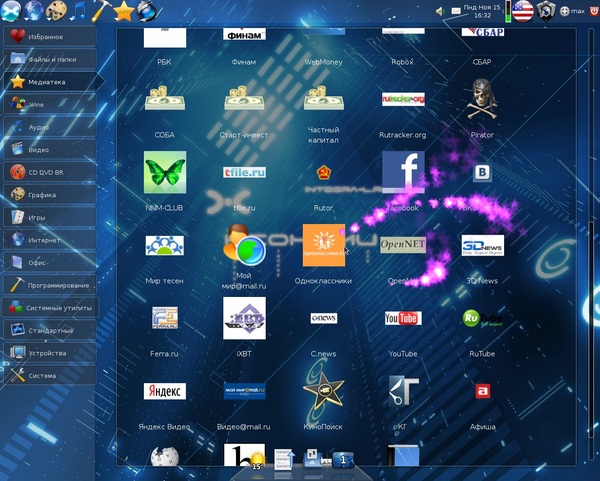This screenshot has height=481, width=600.
Task: Open the Финам shortcut
Action: coord(244,34)
